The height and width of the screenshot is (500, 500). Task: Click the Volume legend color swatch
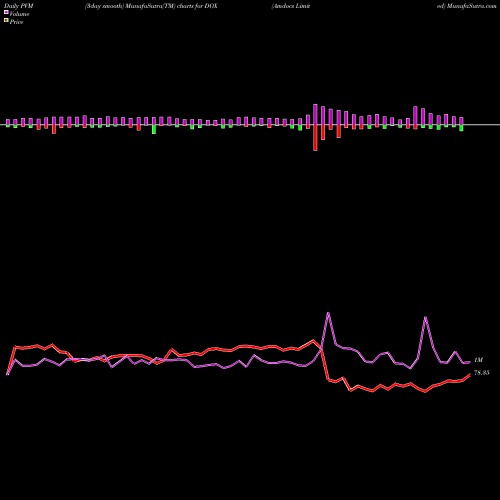pyautogui.click(x=6, y=13)
